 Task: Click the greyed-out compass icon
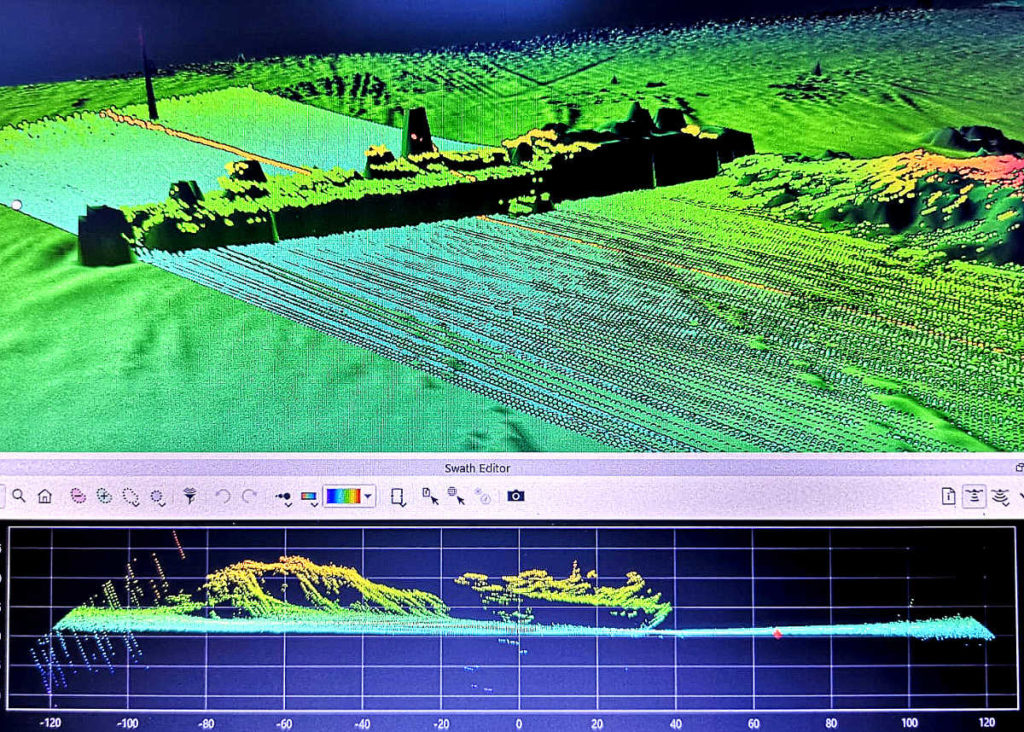click(483, 496)
